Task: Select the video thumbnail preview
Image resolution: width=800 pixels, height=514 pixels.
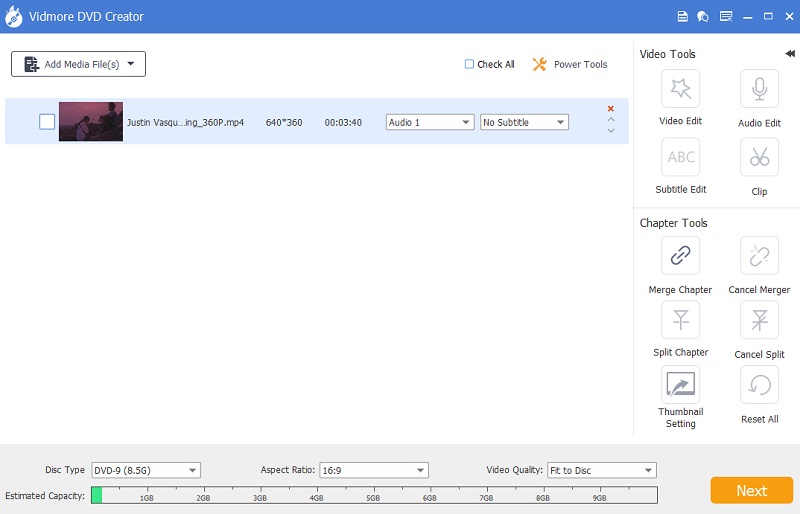Action: pyautogui.click(x=91, y=122)
